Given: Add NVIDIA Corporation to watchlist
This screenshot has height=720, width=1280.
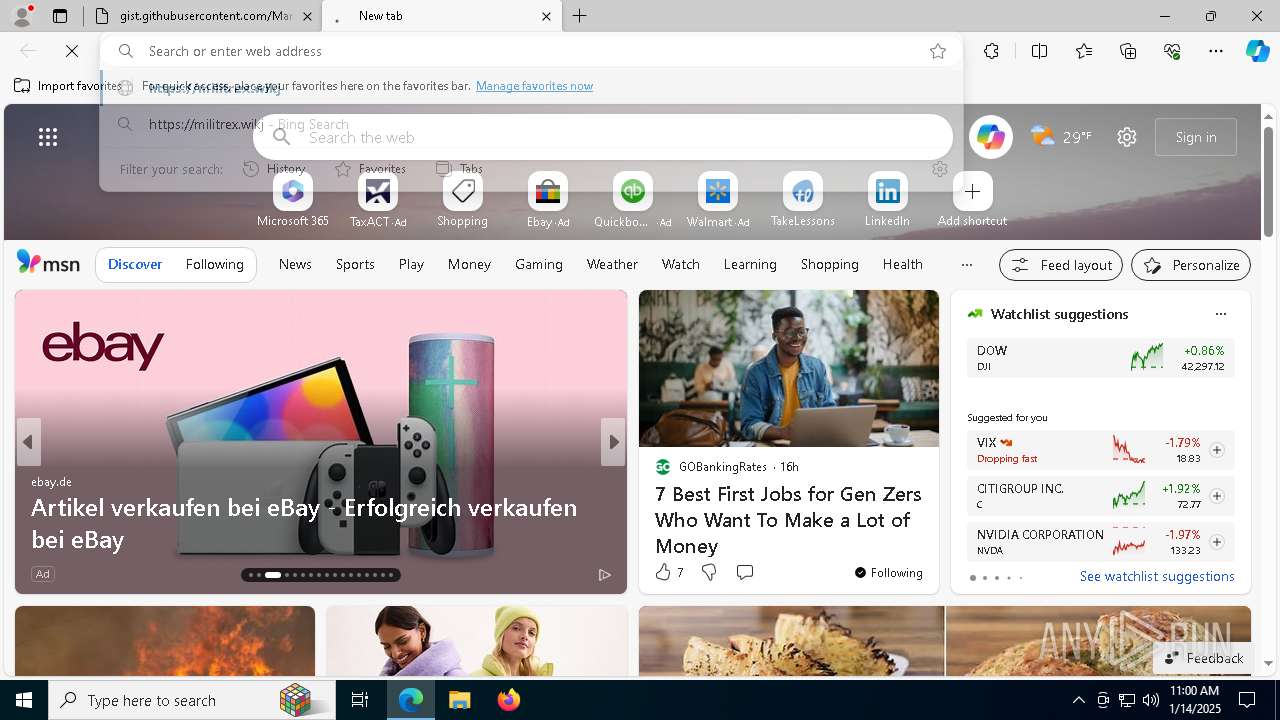Looking at the screenshot, I should (x=1216, y=542).
